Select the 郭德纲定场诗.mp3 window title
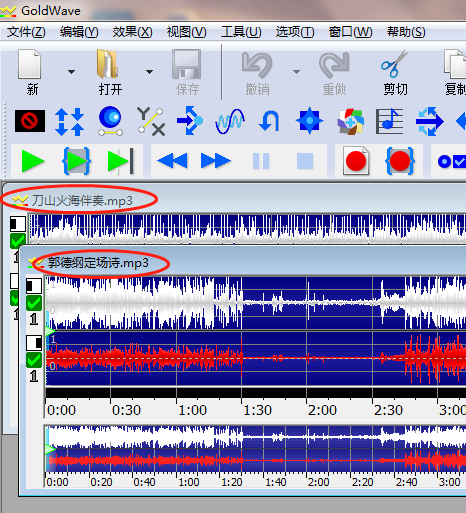 98,263
